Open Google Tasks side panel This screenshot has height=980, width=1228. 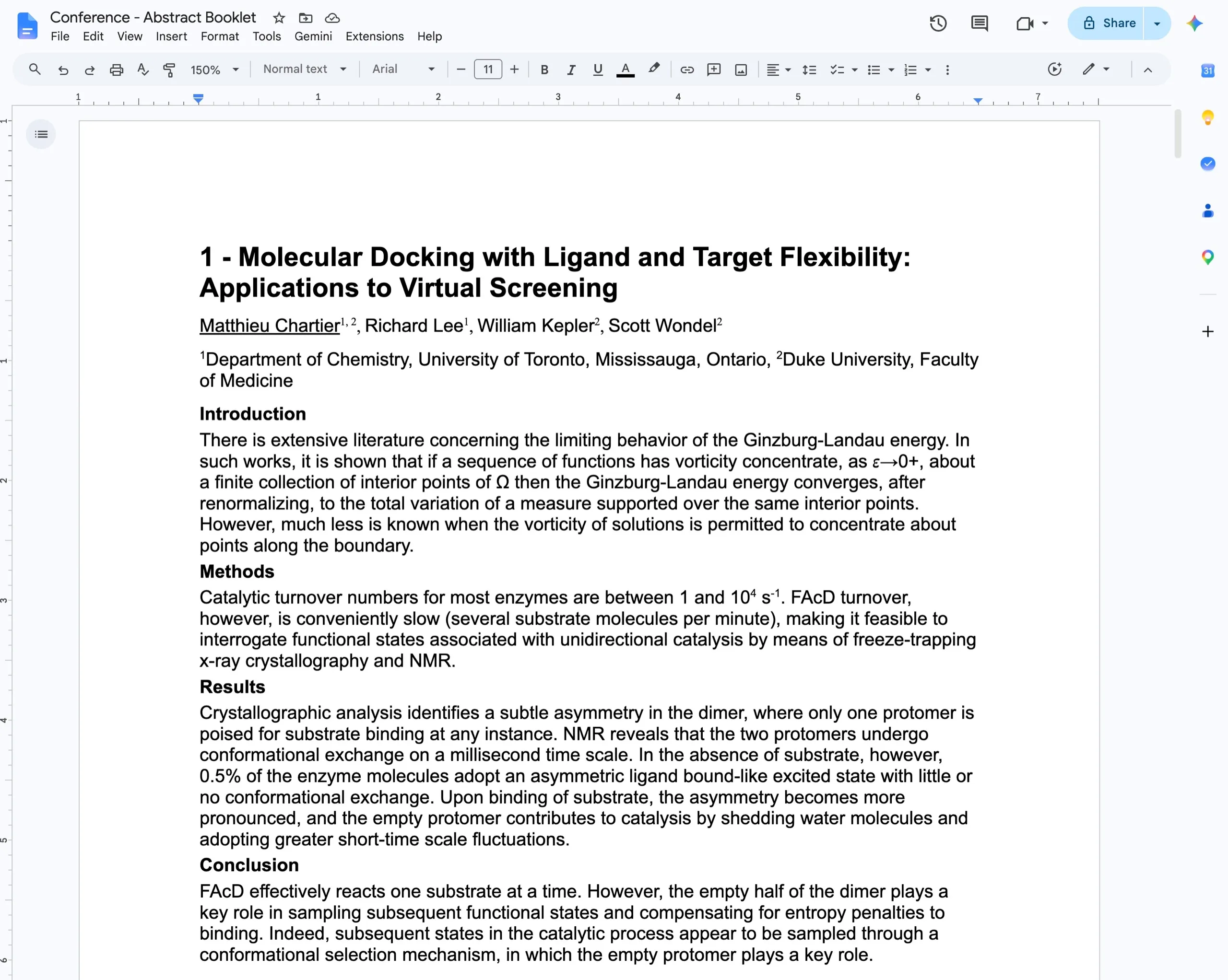point(1207,164)
